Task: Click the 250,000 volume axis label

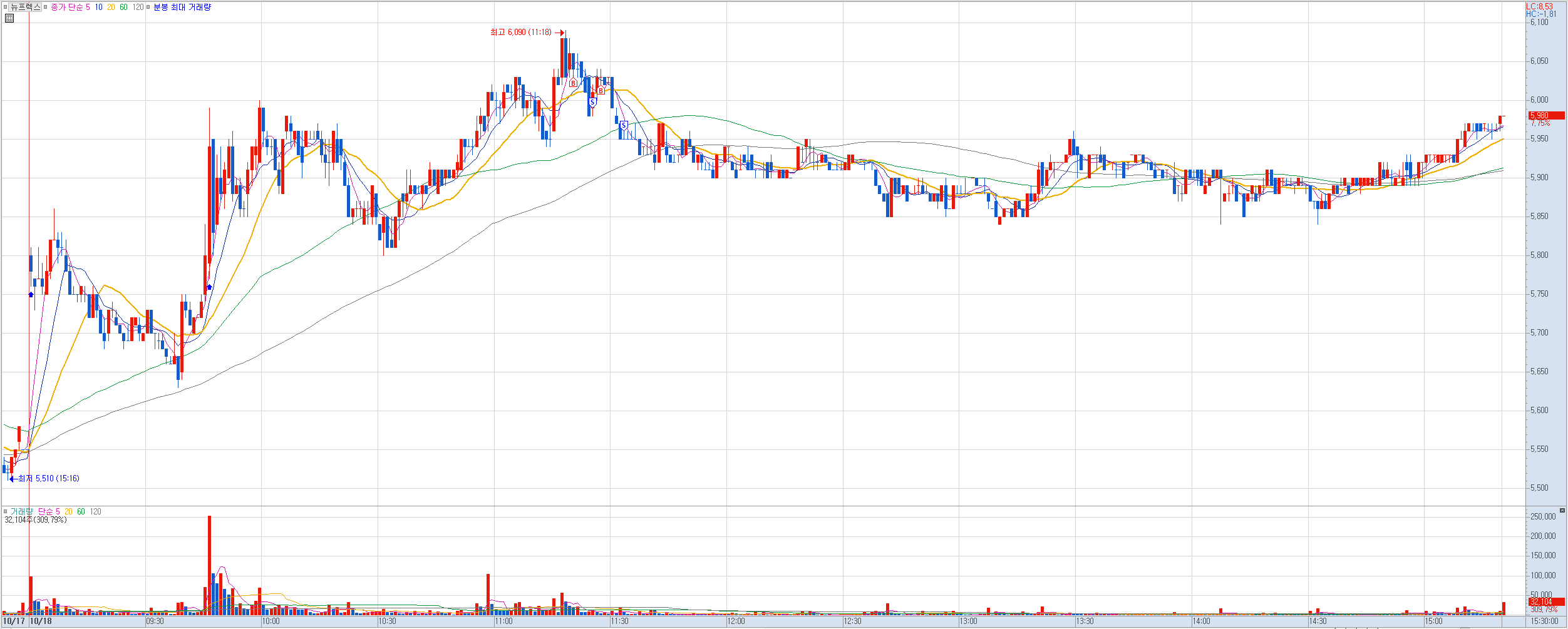Action: tap(1543, 516)
